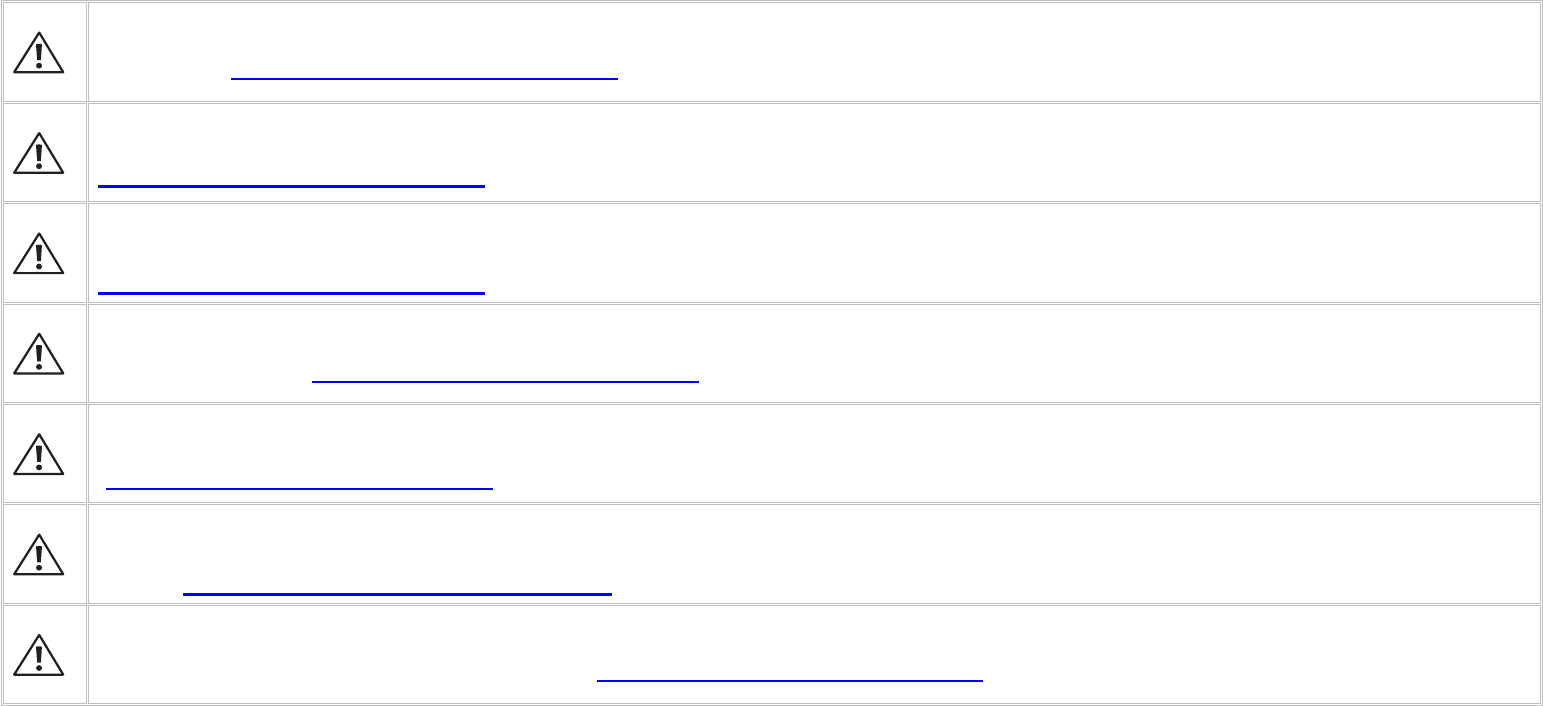The height and width of the screenshot is (706, 1543).
Task: Select the warning icon in the fourth row
Action: [x=39, y=354]
